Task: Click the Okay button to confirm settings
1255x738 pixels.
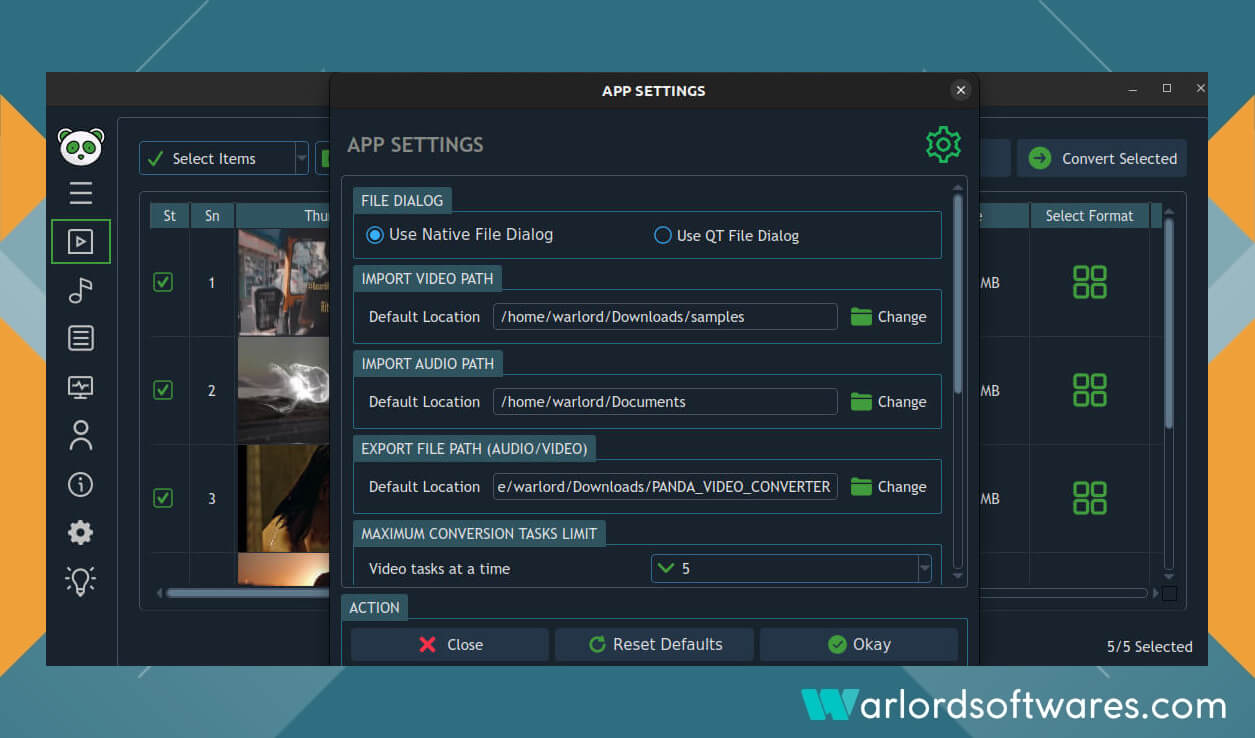Action: [859, 645]
